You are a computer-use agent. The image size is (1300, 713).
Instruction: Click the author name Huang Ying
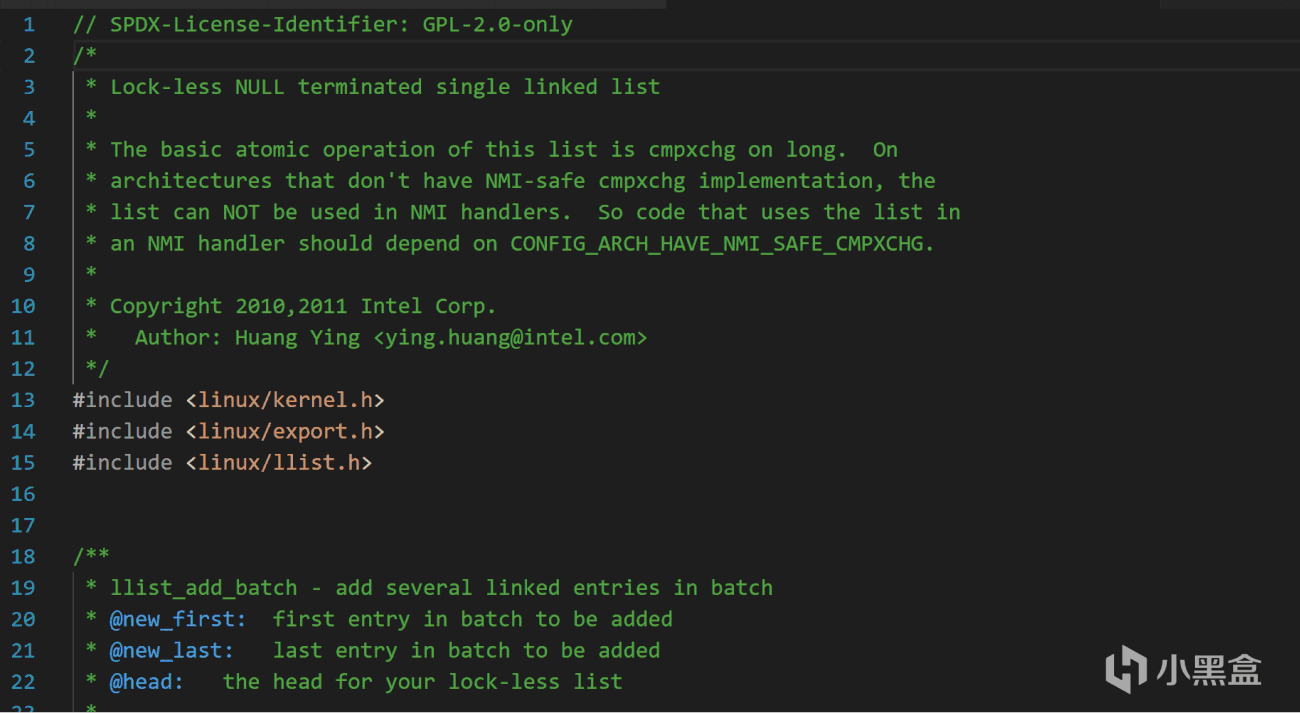click(x=297, y=337)
